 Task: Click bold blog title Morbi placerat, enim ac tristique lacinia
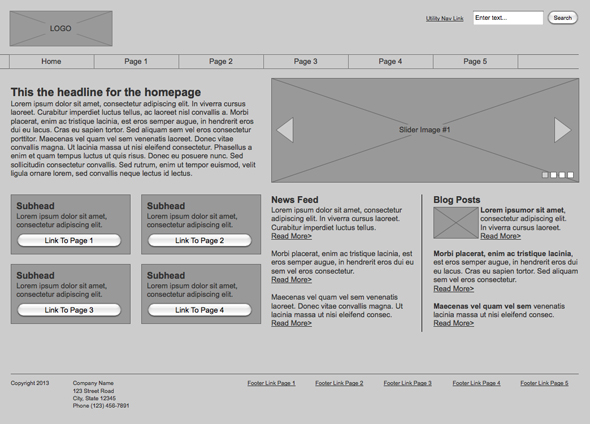[503, 254]
